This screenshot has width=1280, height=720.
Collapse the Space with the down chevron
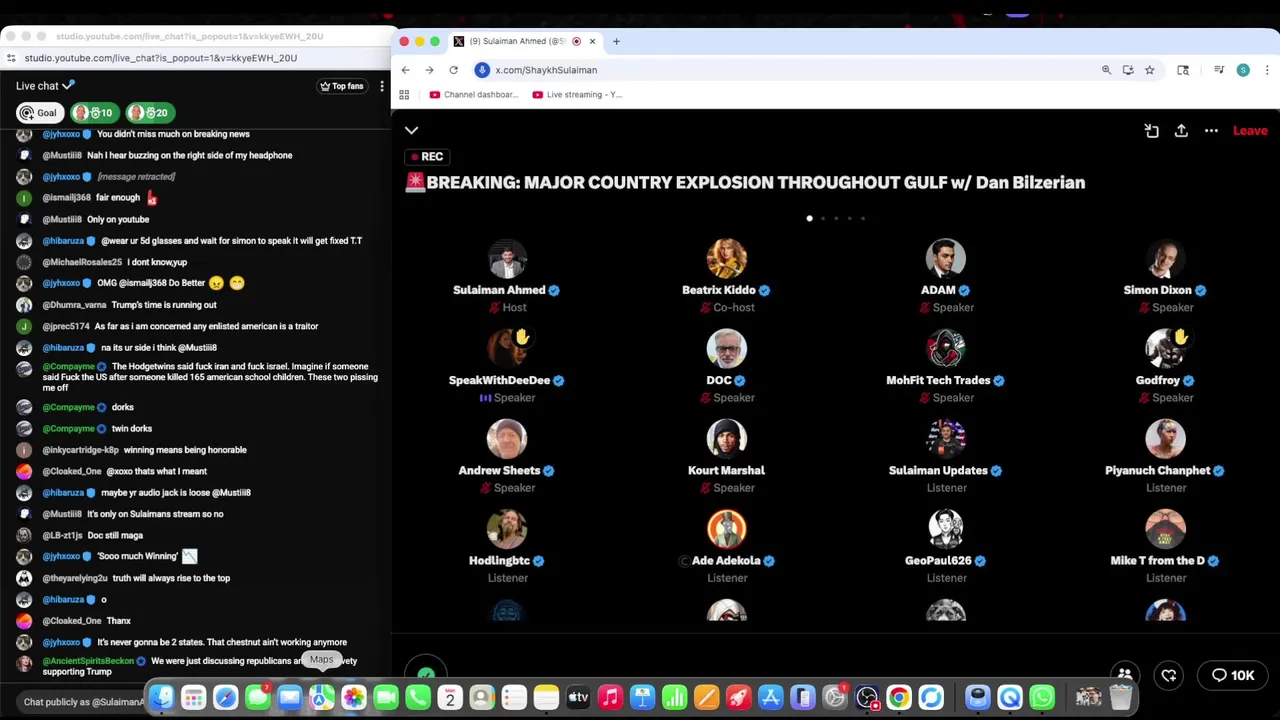click(411, 130)
